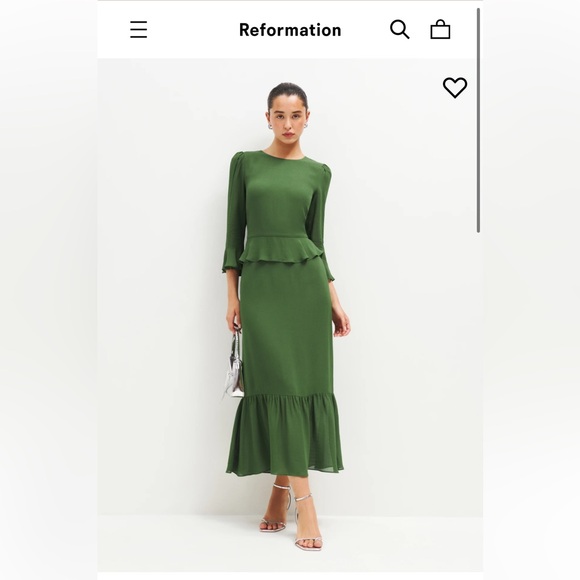Tap the silver handbag in the photo
This screenshot has height=580, width=580.
click(234, 365)
